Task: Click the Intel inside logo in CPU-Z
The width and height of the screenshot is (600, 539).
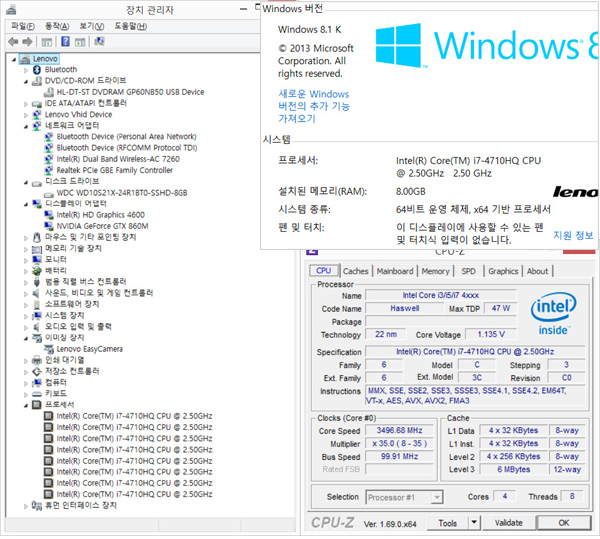Action: click(x=553, y=314)
